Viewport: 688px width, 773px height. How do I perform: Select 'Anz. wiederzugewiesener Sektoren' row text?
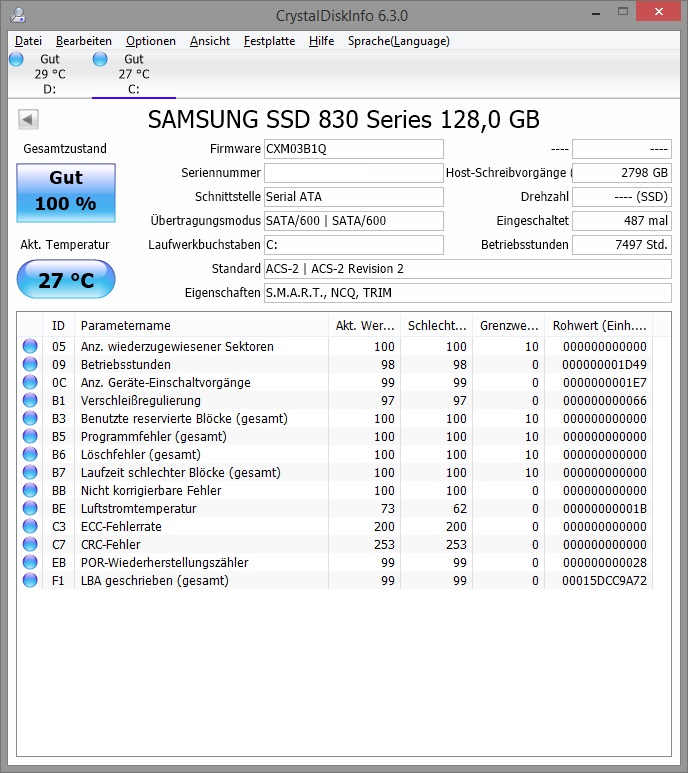tap(177, 347)
